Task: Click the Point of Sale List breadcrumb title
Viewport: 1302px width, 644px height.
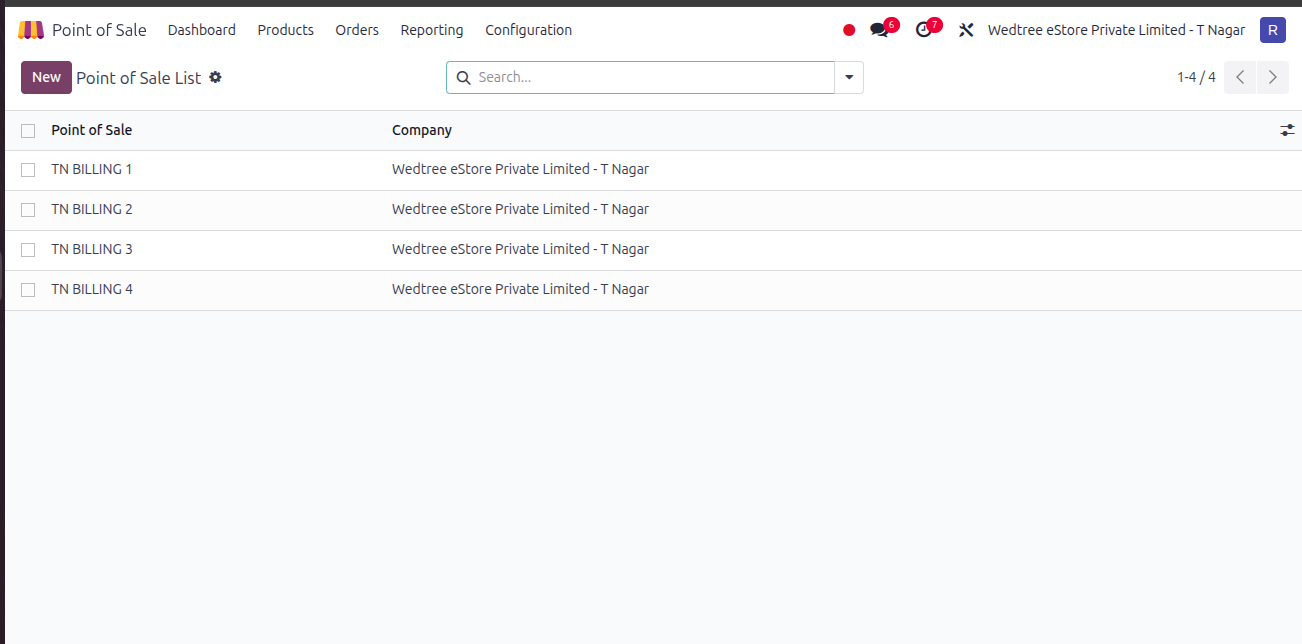Action: pyautogui.click(x=139, y=77)
